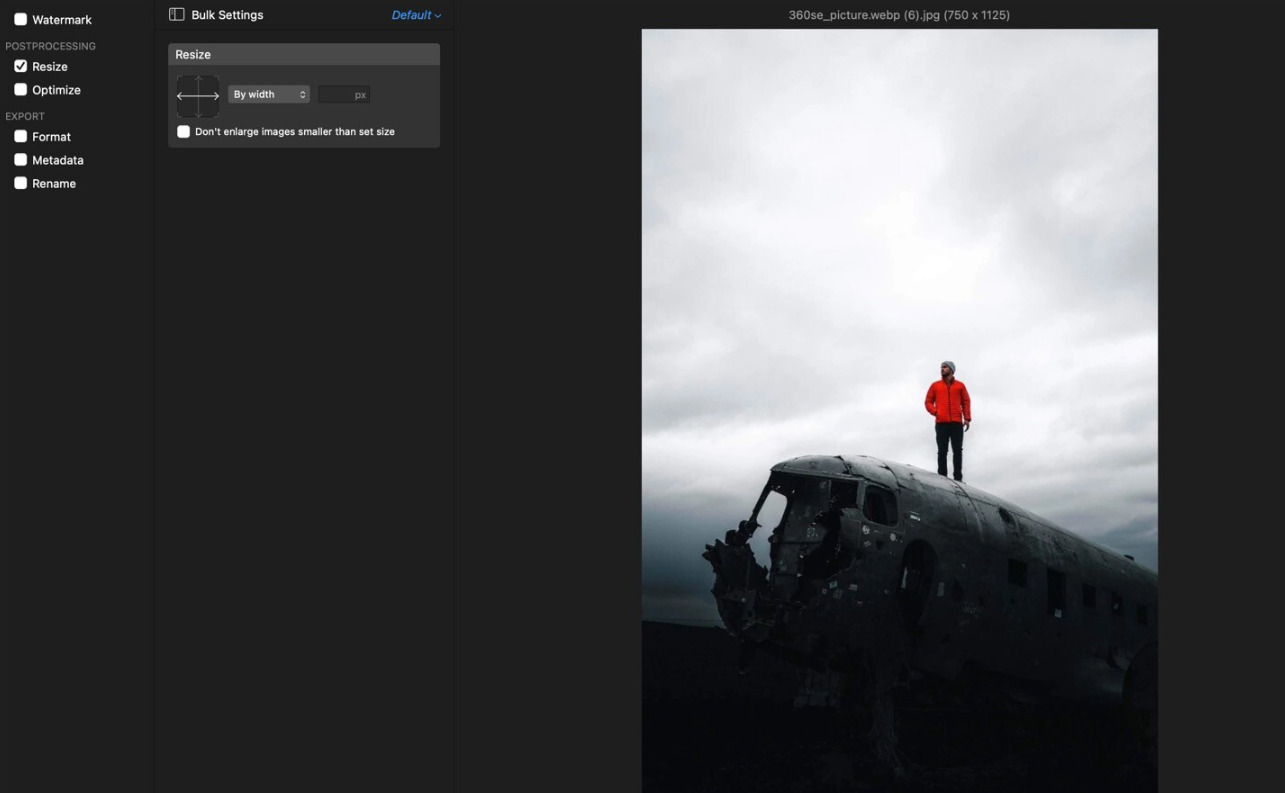This screenshot has height=793, width=1285.
Task: Click the Bulk Settings title
Action: point(227,15)
